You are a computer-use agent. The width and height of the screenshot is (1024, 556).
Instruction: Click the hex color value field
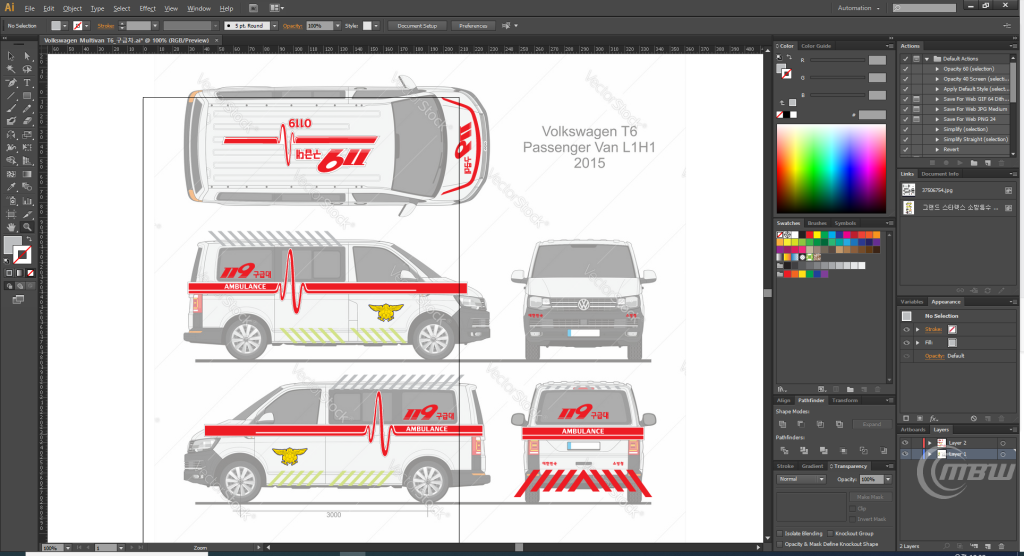click(x=872, y=115)
